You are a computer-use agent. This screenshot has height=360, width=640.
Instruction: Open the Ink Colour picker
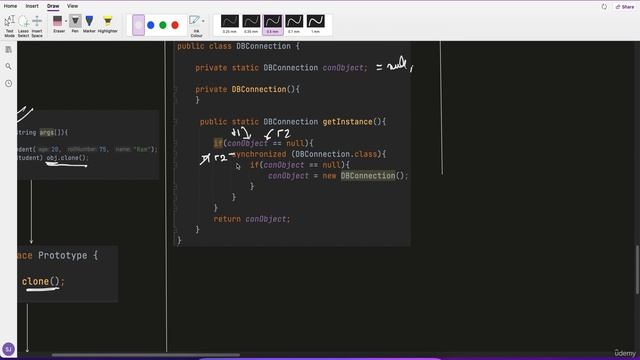pyautogui.click(x=195, y=26)
